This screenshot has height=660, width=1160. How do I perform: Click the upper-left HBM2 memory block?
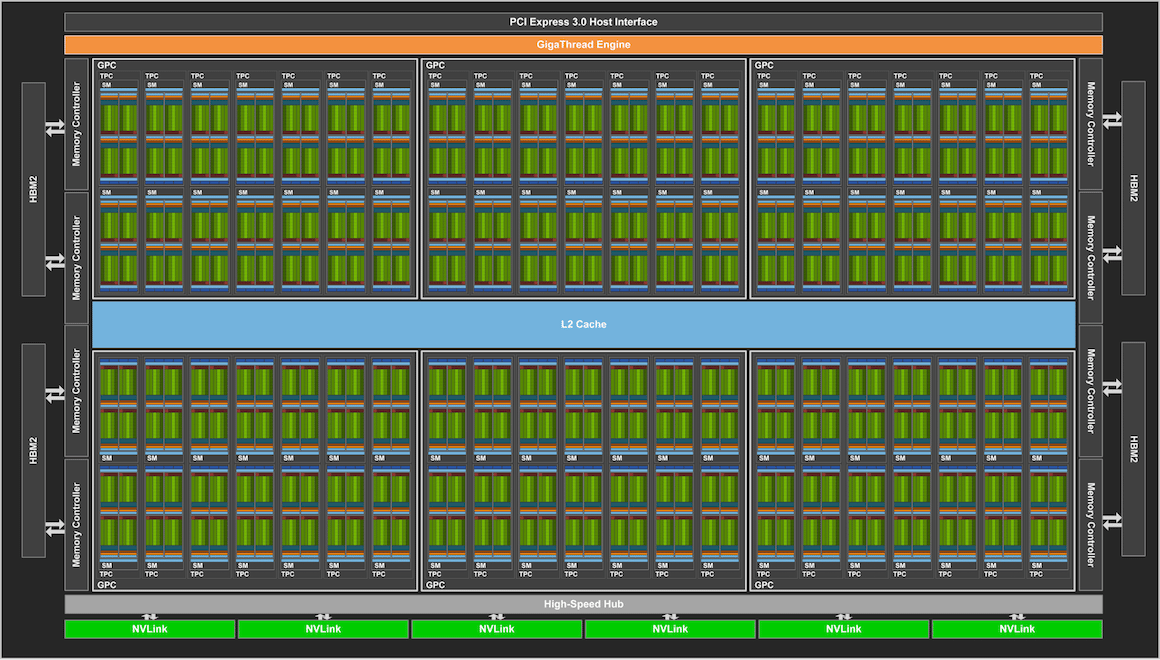pyautogui.click(x=34, y=188)
